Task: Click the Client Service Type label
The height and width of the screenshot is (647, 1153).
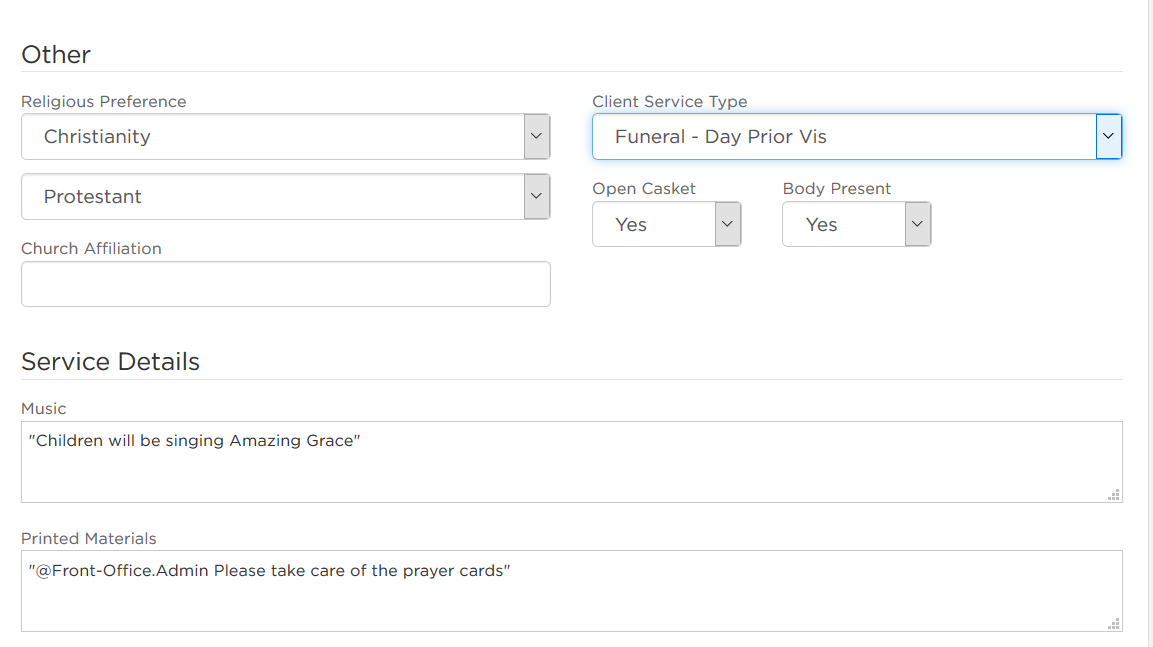Action: 669,101
